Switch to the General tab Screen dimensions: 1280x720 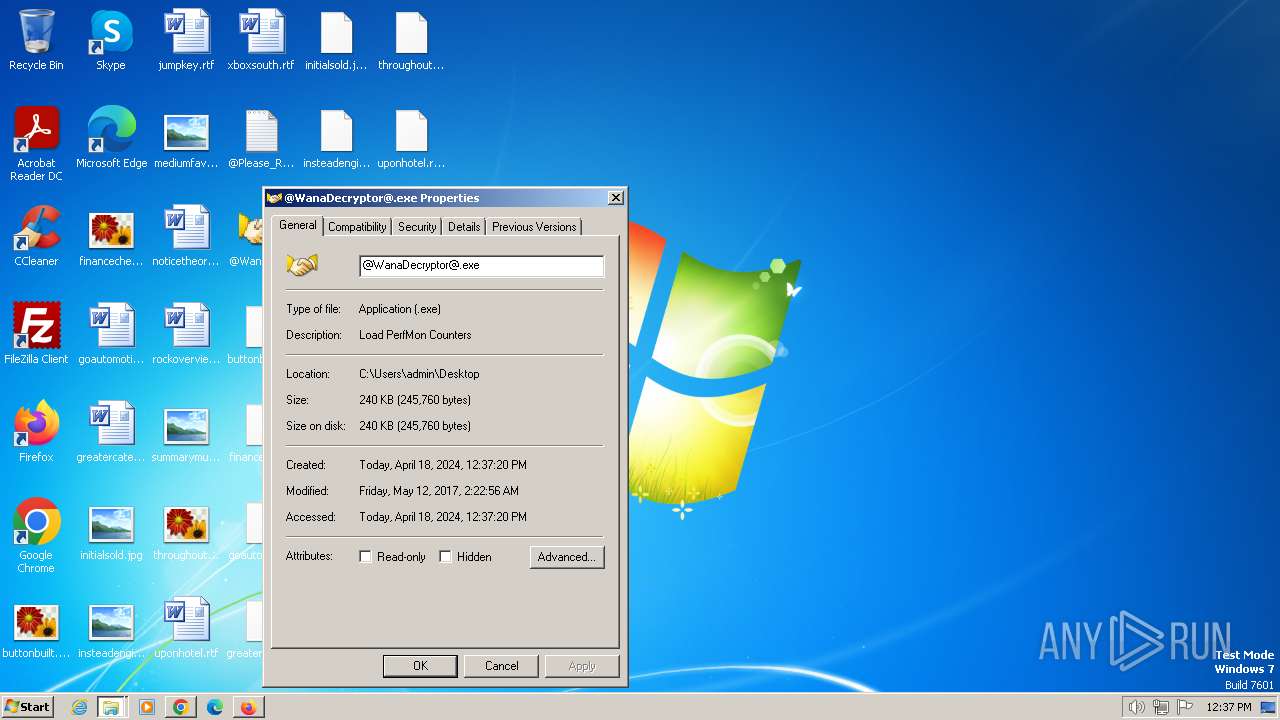click(x=298, y=225)
